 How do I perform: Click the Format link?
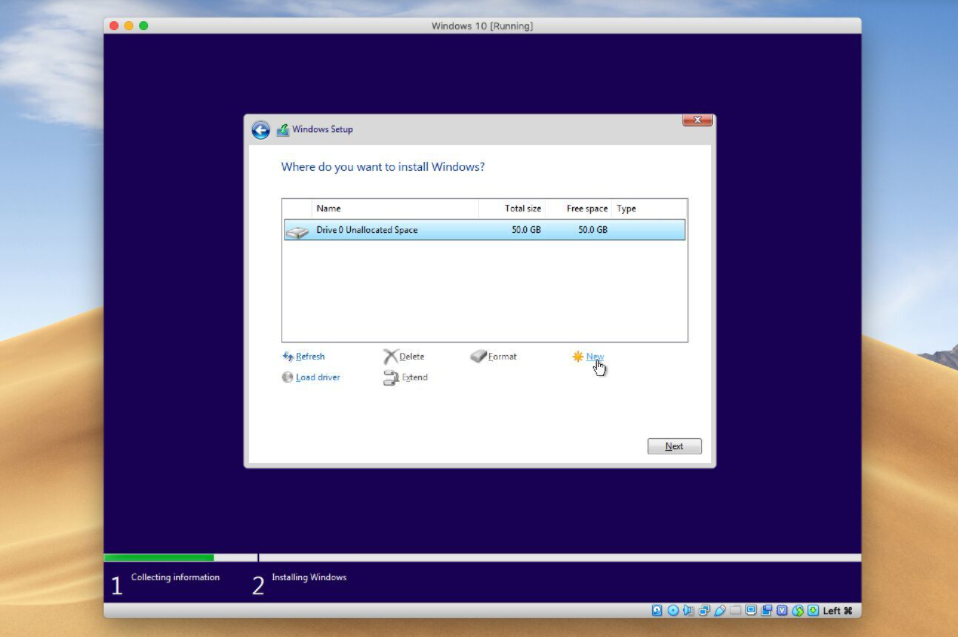(x=502, y=357)
